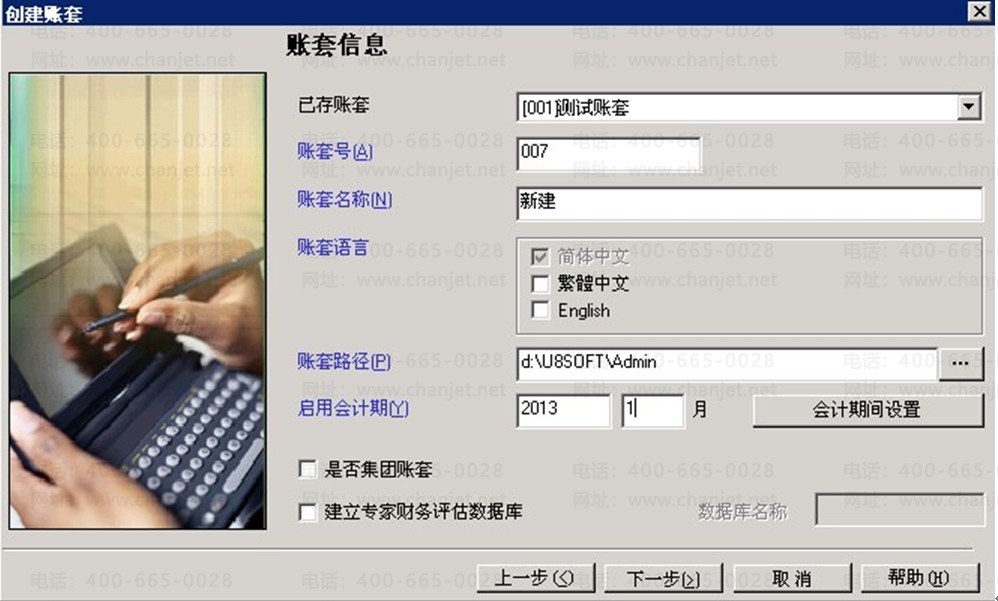Screen dimensions: 998x601
Task: Proceed with 下一步 button
Action: point(663,578)
